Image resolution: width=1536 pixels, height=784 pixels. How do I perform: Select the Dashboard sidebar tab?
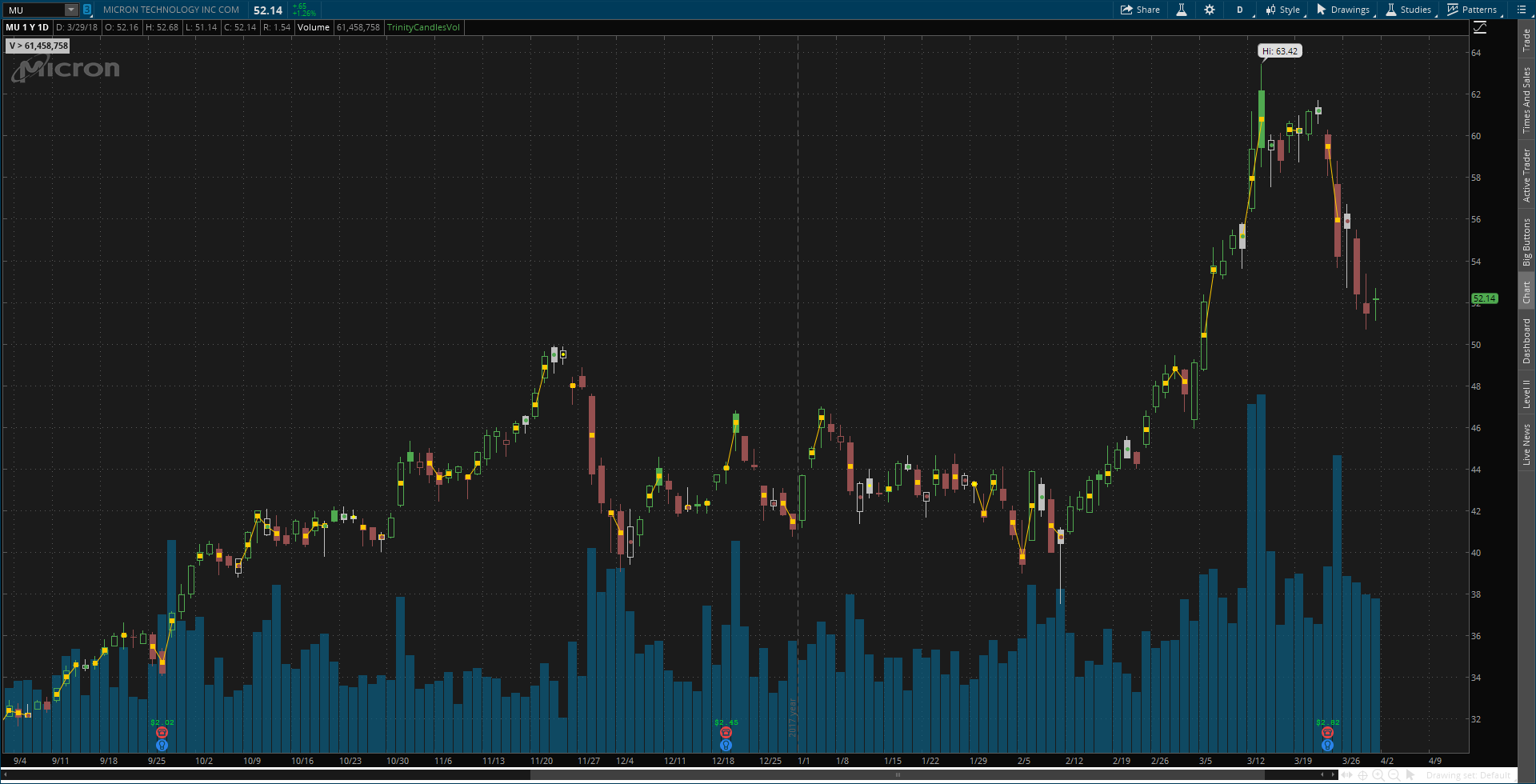(x=1526, y=341)
